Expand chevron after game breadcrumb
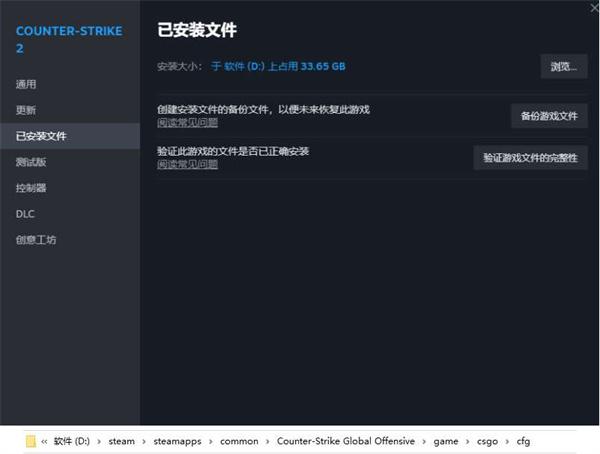The height and width of the screenshot is (454, 600). click(468, 442)
